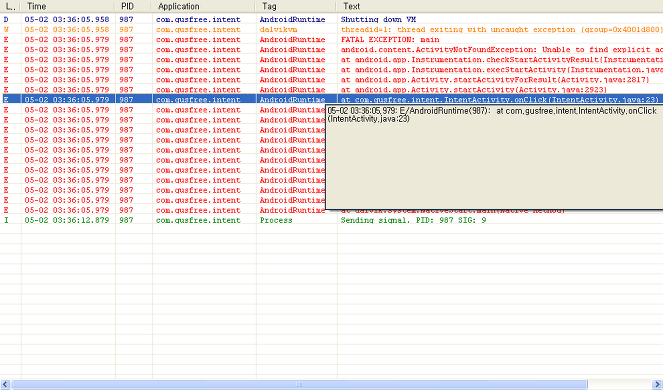Click the "dalvikvm" tag cell
The image size is (663, 390).
278,30
